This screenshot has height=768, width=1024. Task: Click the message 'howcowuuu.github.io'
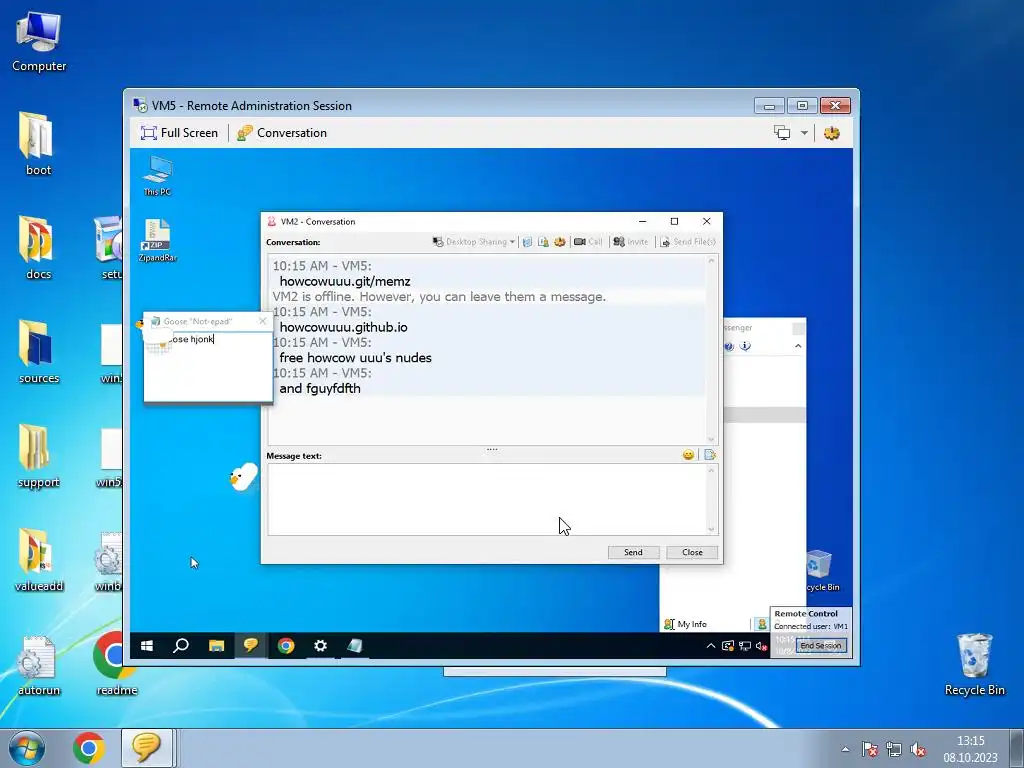(x=344, y=327)
